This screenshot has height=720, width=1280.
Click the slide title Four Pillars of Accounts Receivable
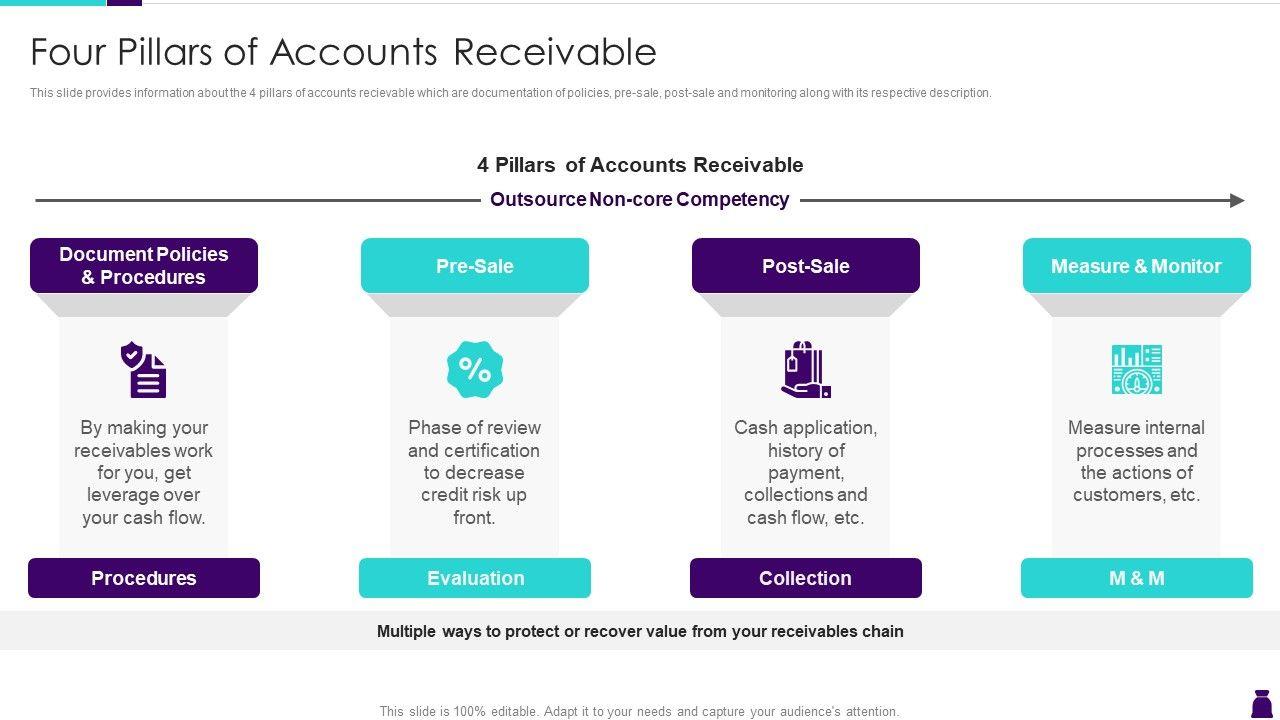[344, 52]
